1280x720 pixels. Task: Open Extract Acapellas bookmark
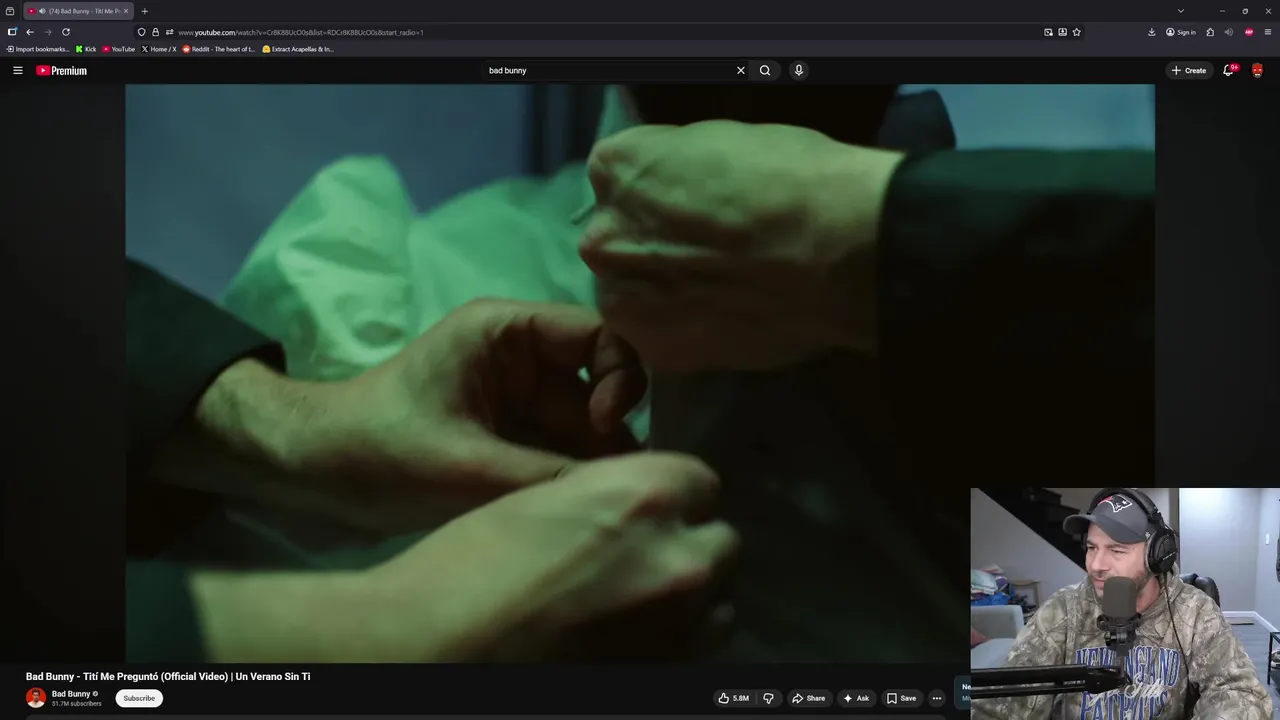click(297, 49)
